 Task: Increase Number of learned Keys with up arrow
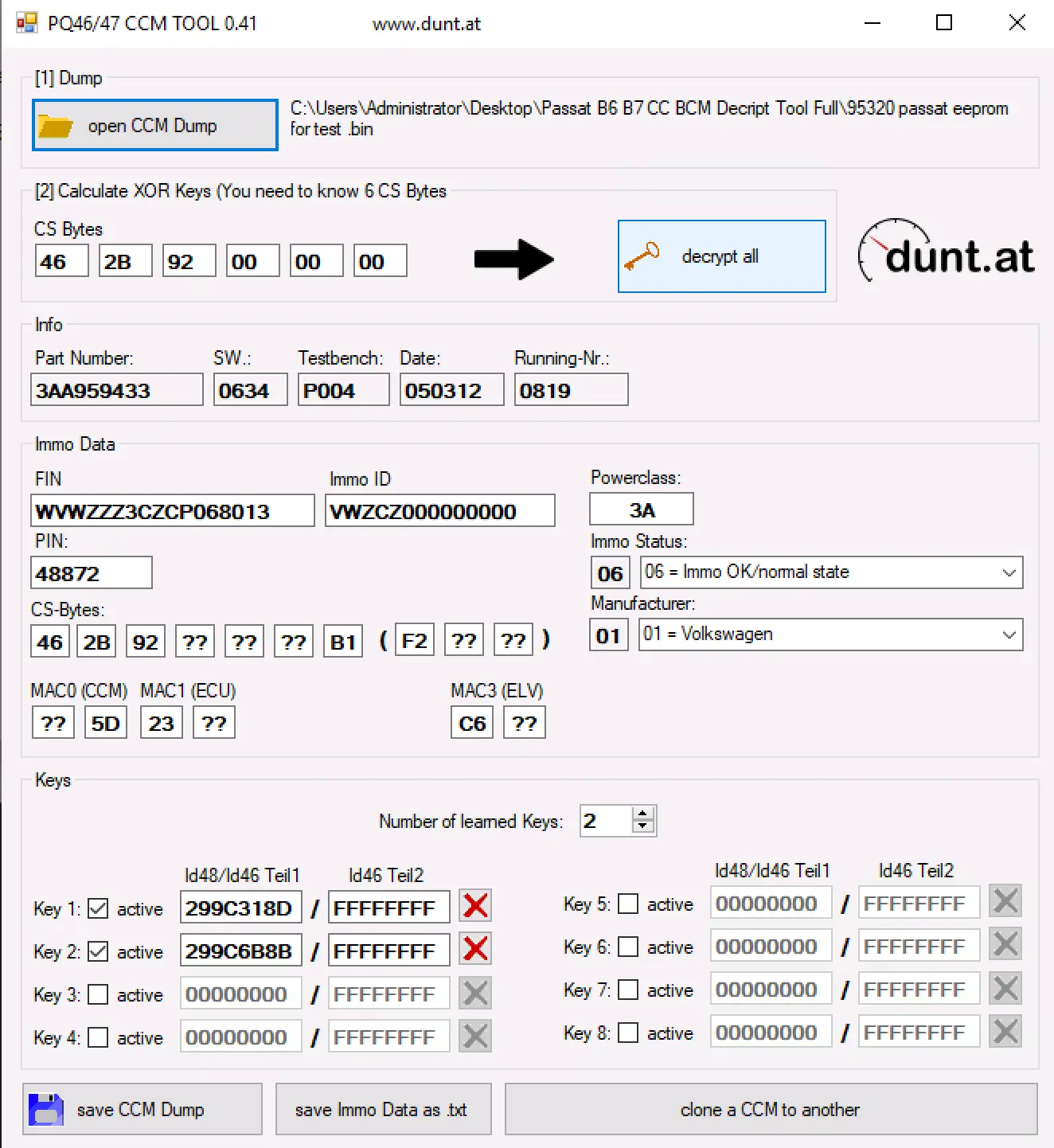point(642,813)
